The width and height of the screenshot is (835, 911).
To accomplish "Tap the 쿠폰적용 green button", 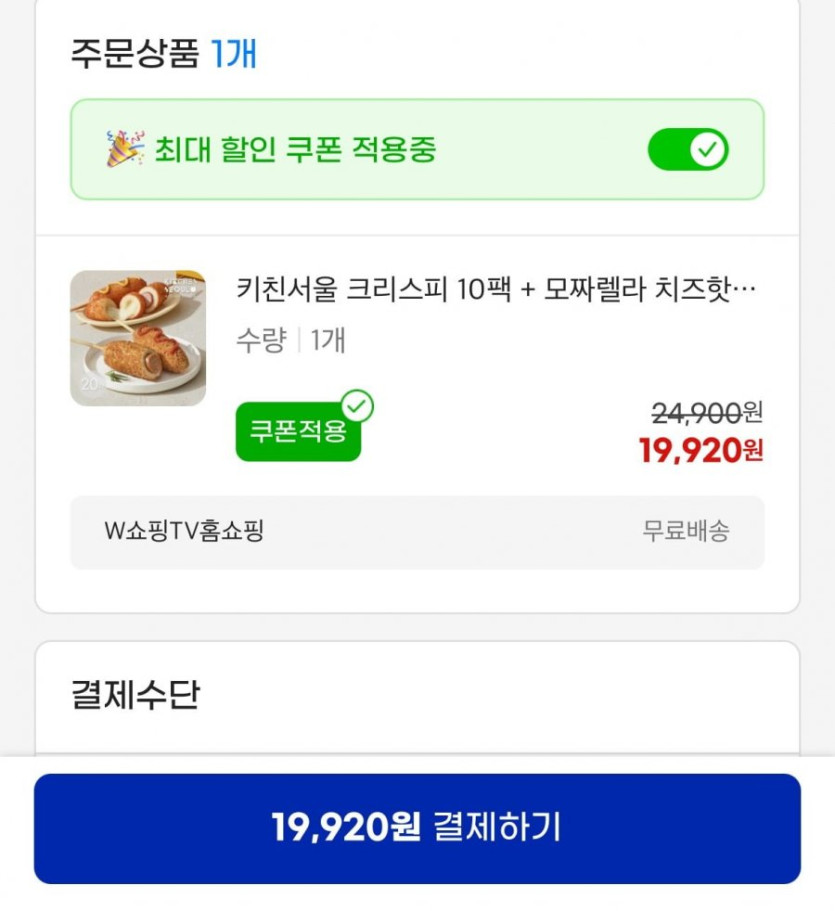I will (x=297, y=433).
